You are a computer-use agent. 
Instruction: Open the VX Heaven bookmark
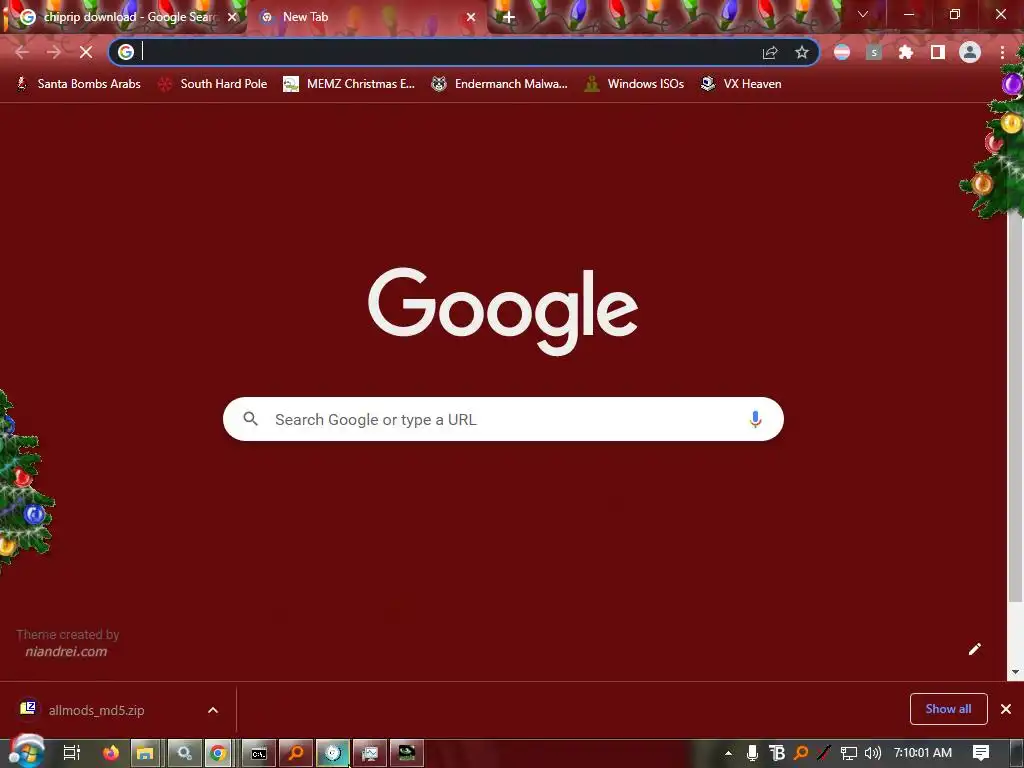click(741, 84)
